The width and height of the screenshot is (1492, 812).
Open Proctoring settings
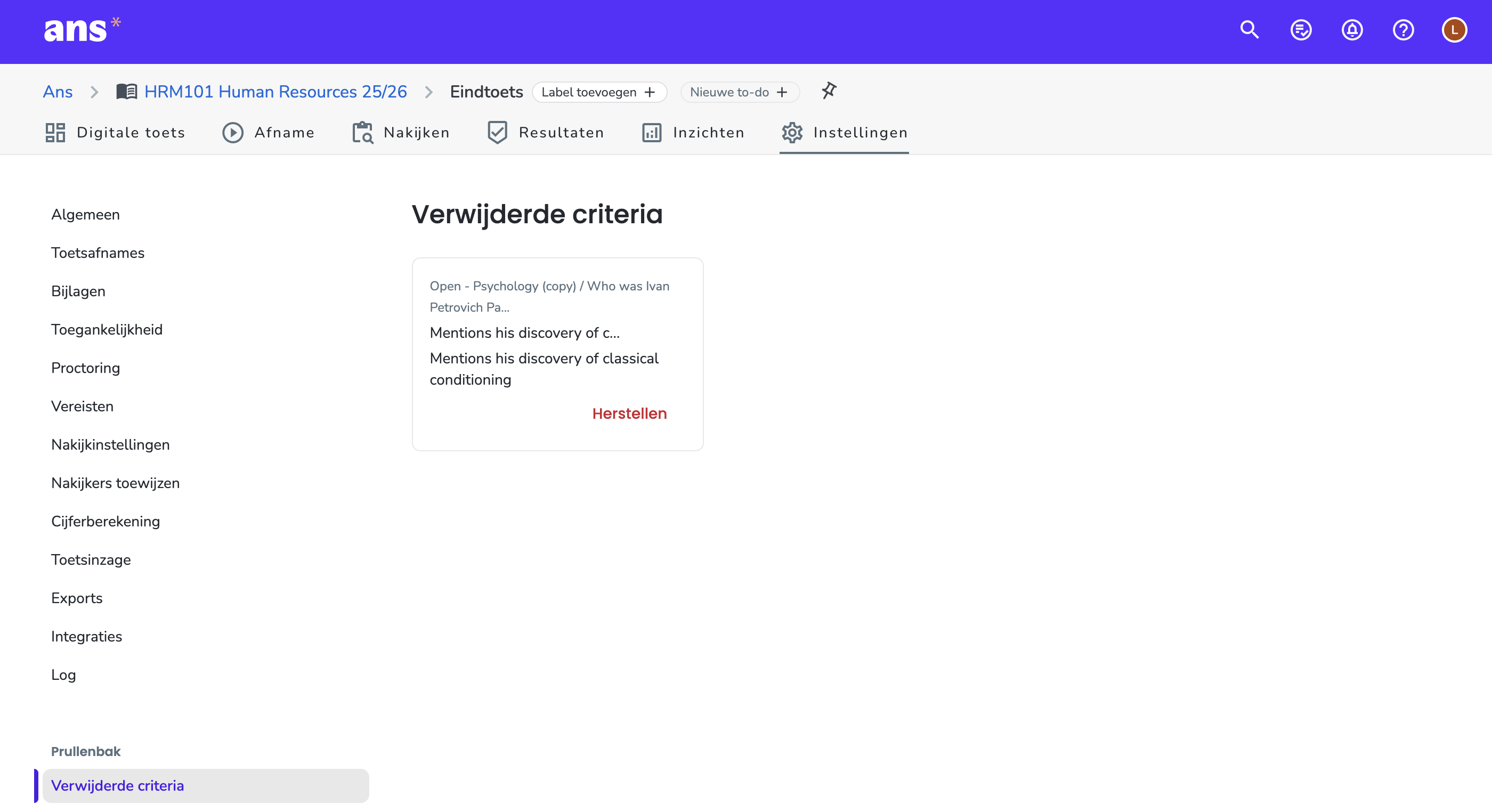click(85, 368)
